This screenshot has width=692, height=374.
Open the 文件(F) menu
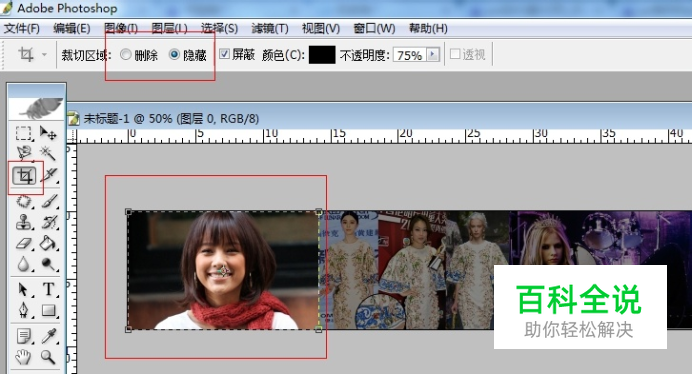[x=22, y=29]
